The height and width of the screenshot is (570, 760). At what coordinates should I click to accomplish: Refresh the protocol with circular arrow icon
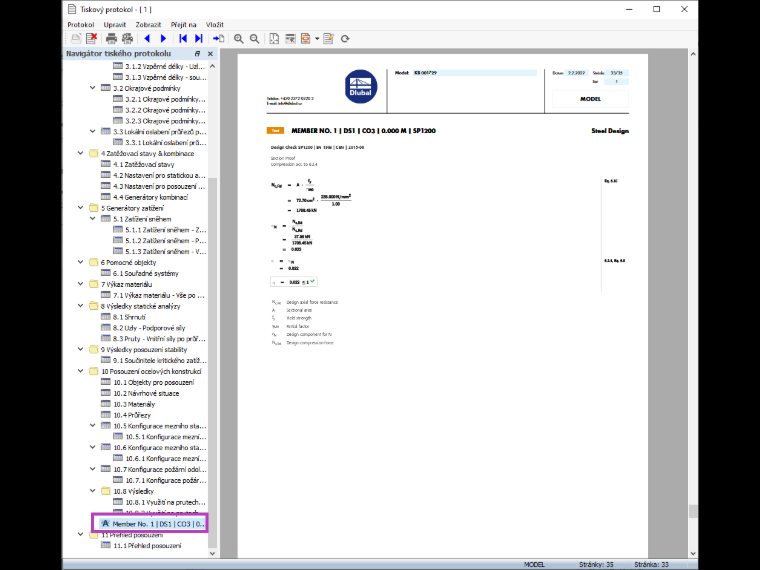click(345, 39)
